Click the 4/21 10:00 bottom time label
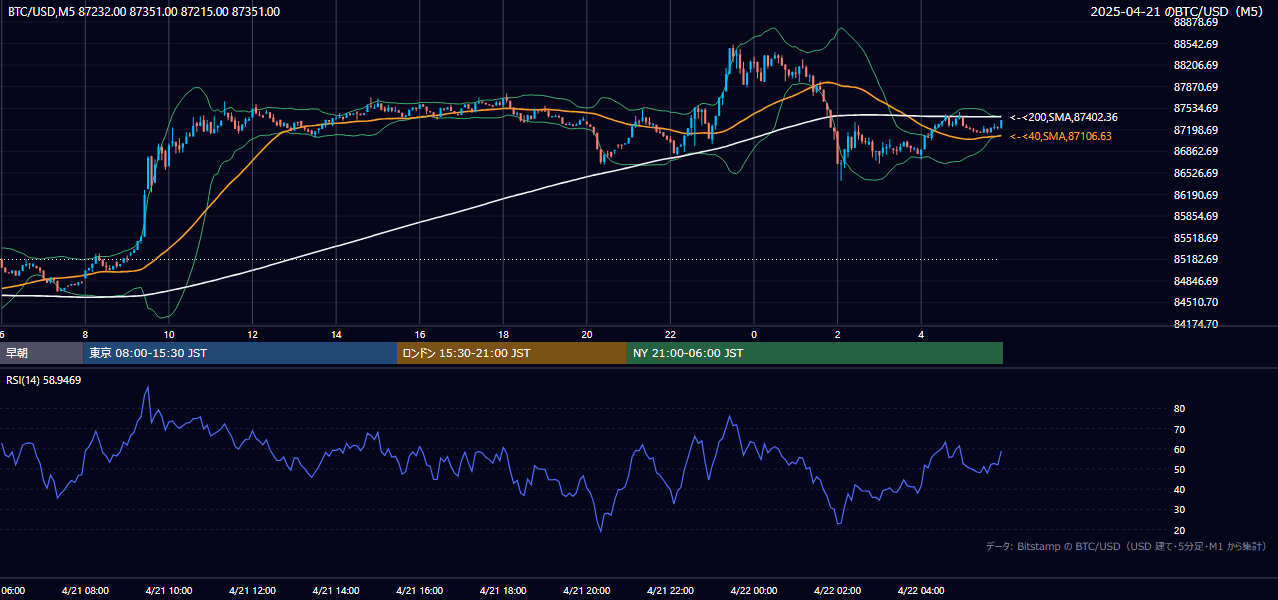 pyautogui.click(x=168, y=591)
